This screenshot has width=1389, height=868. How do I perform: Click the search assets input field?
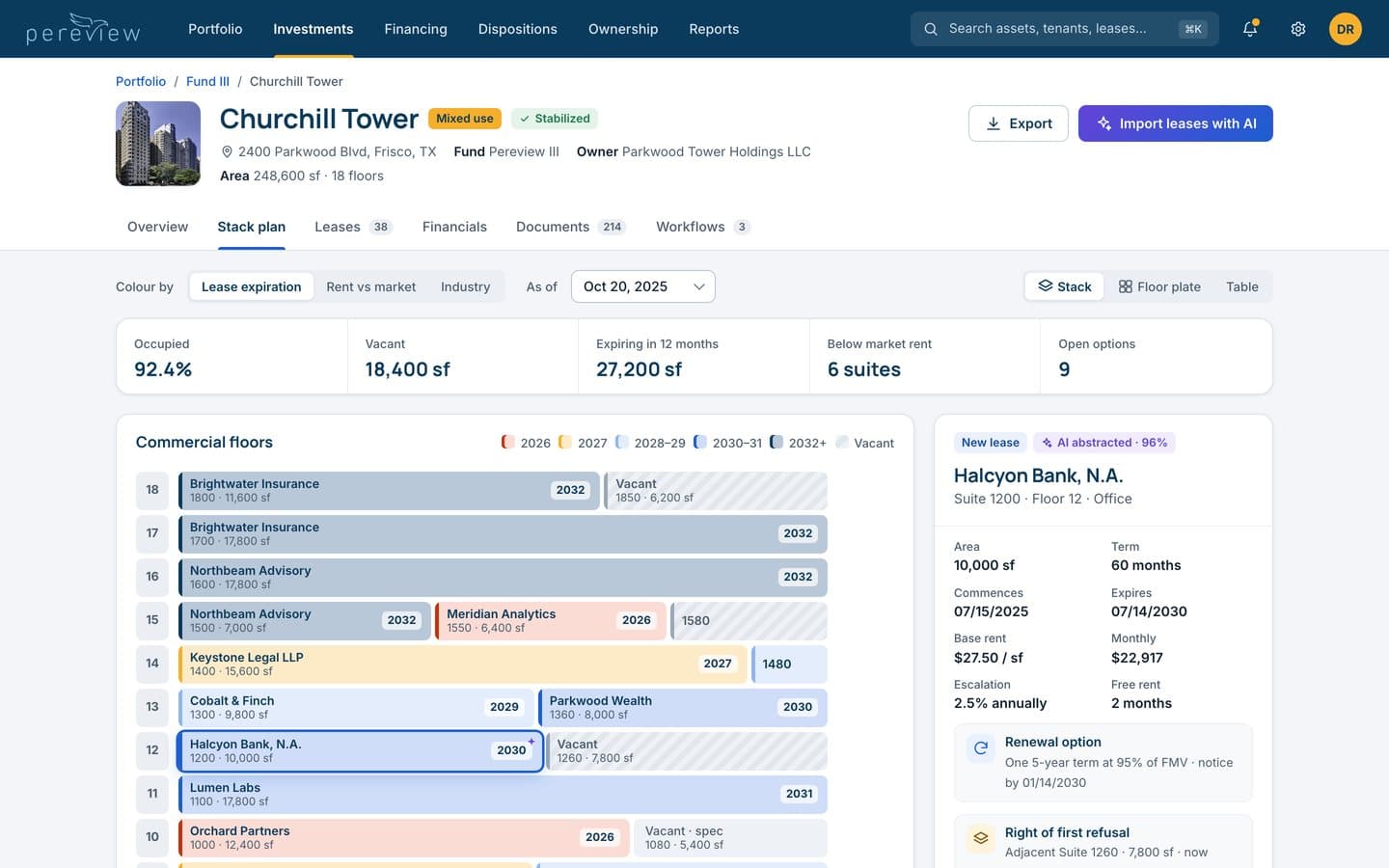1065,29
